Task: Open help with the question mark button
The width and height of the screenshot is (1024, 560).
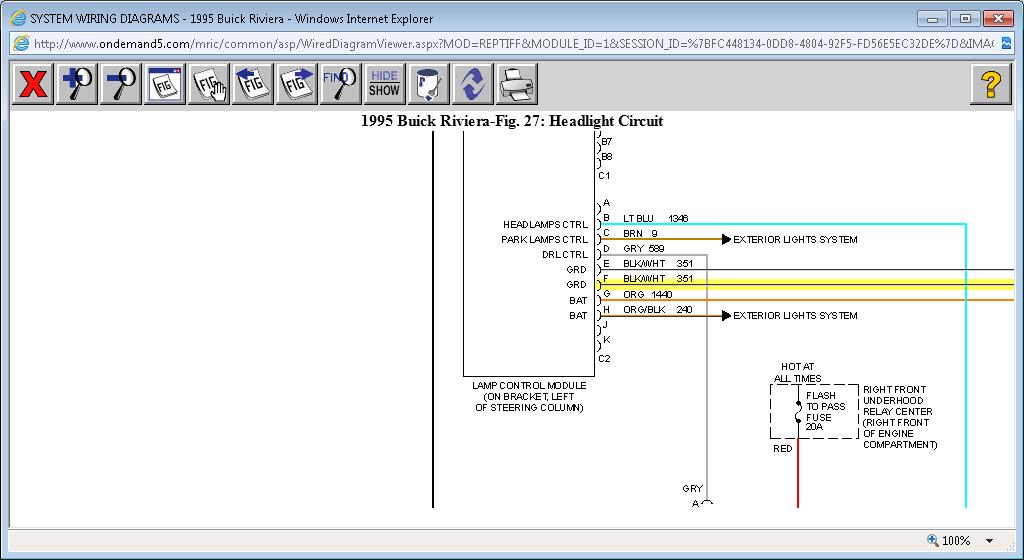Action: 990,84
